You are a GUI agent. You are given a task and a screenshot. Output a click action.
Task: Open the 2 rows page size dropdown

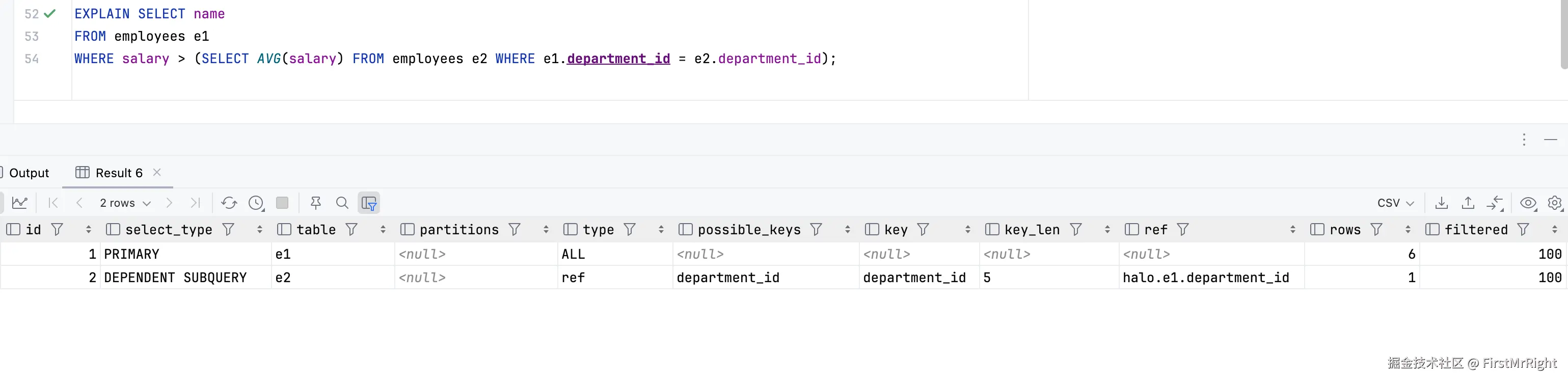125,203
